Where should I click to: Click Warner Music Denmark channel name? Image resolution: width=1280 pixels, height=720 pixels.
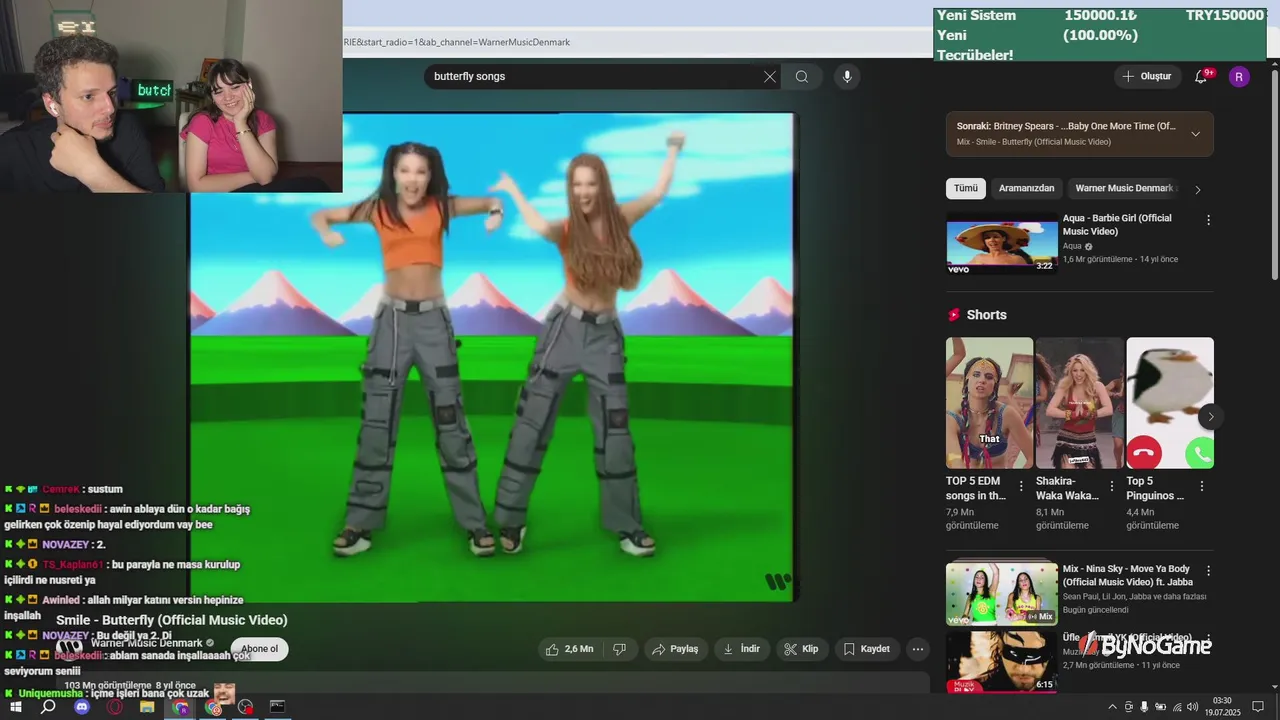[146, 643]
